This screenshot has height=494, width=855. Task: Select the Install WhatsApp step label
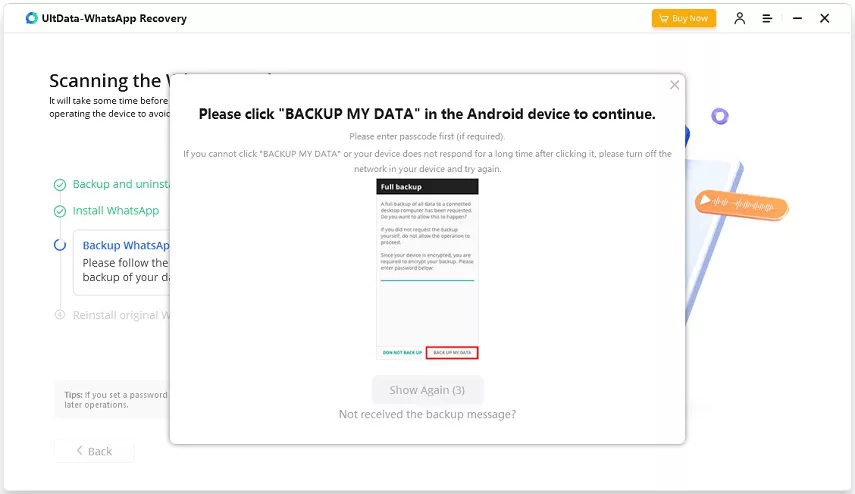(x=116, y=212)
